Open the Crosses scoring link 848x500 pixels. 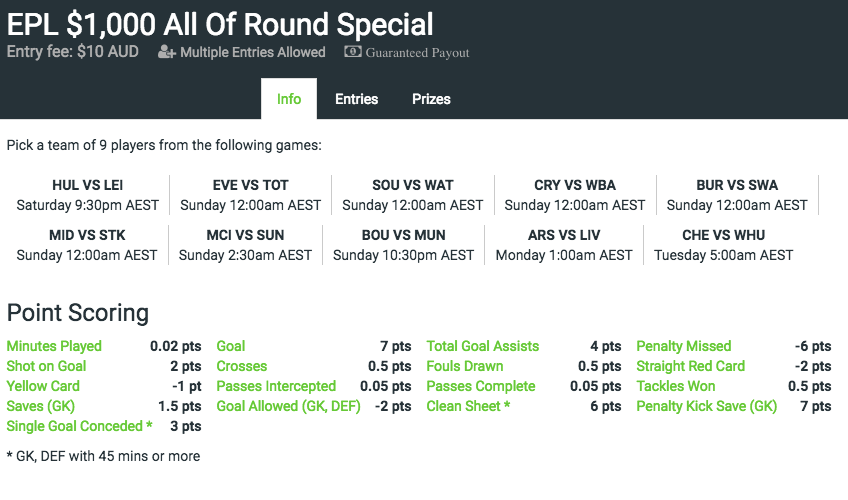[x=242, y=366]
